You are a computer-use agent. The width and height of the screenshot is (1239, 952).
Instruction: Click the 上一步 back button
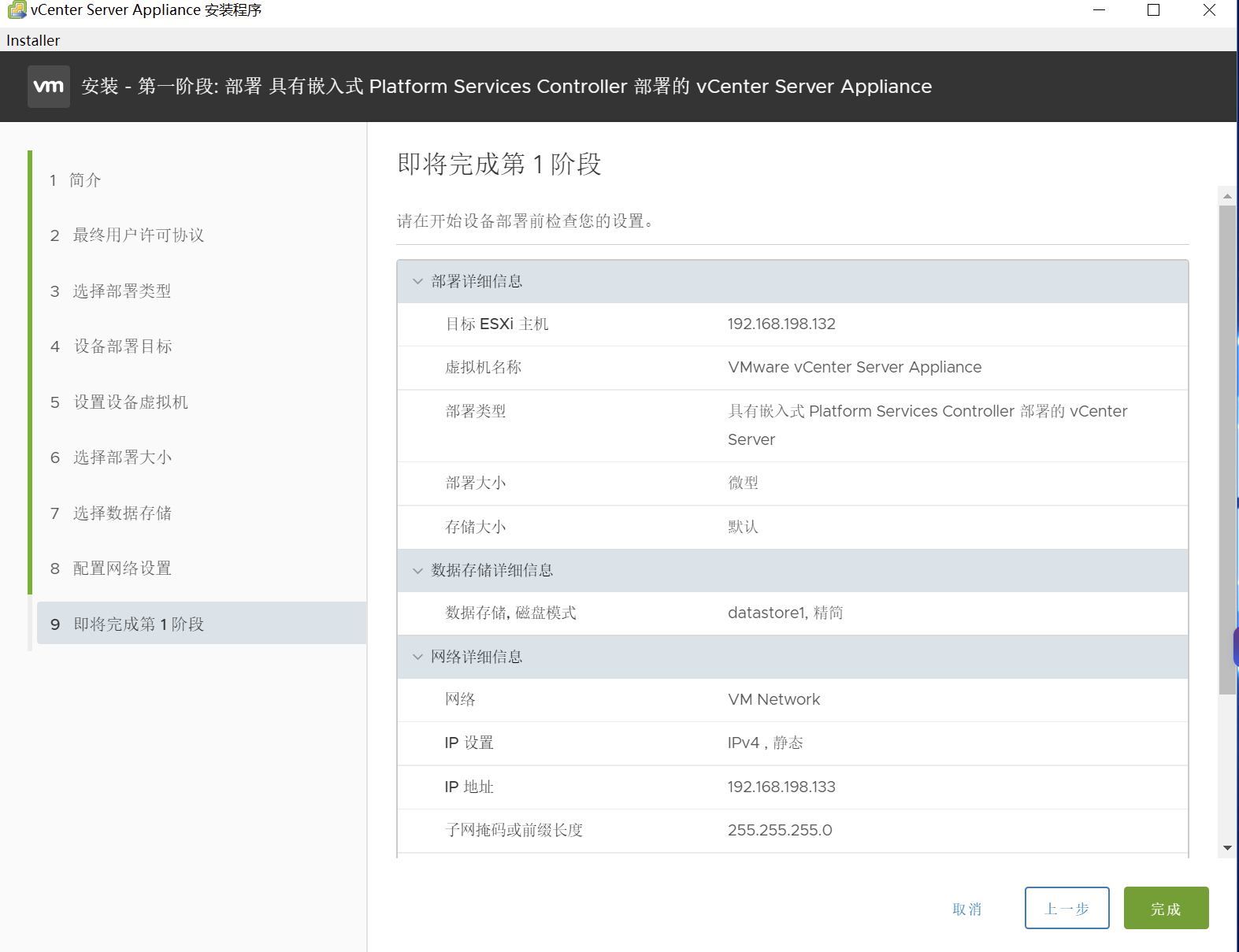[1067, 908]
